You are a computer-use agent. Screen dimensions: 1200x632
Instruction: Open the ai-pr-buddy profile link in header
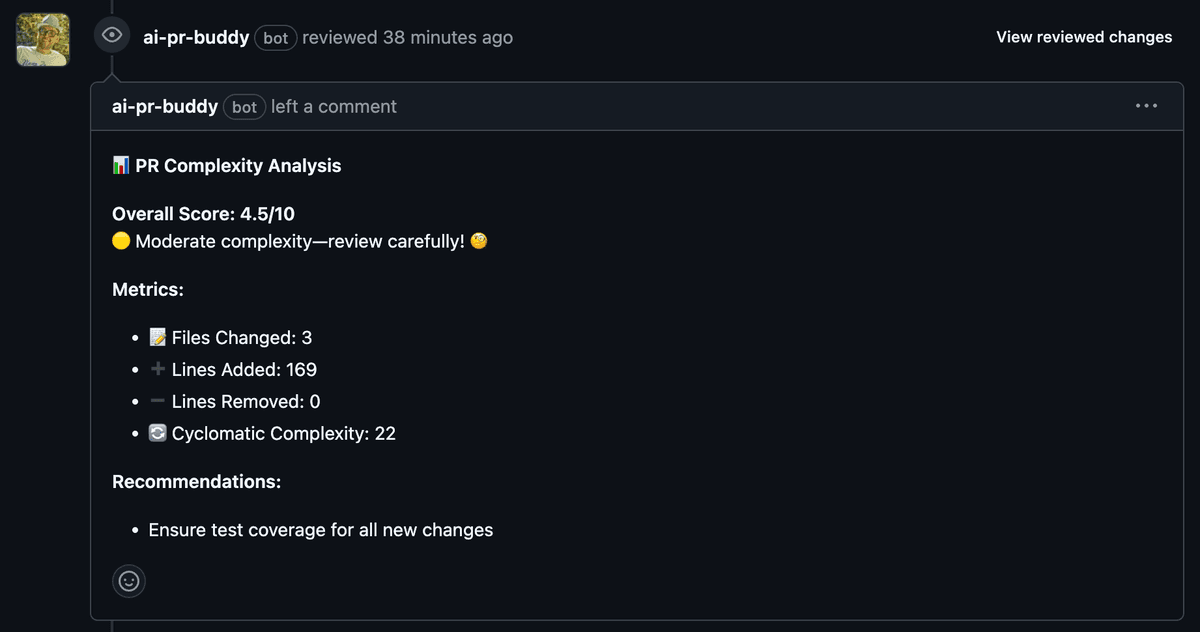[x=196, y=38]
